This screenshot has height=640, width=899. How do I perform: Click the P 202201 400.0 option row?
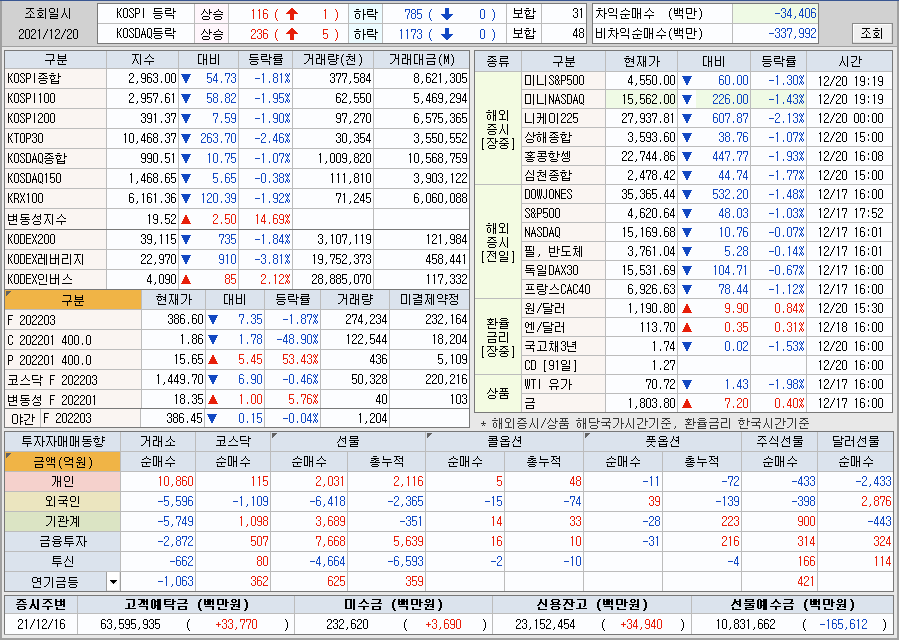click(237, 360)
